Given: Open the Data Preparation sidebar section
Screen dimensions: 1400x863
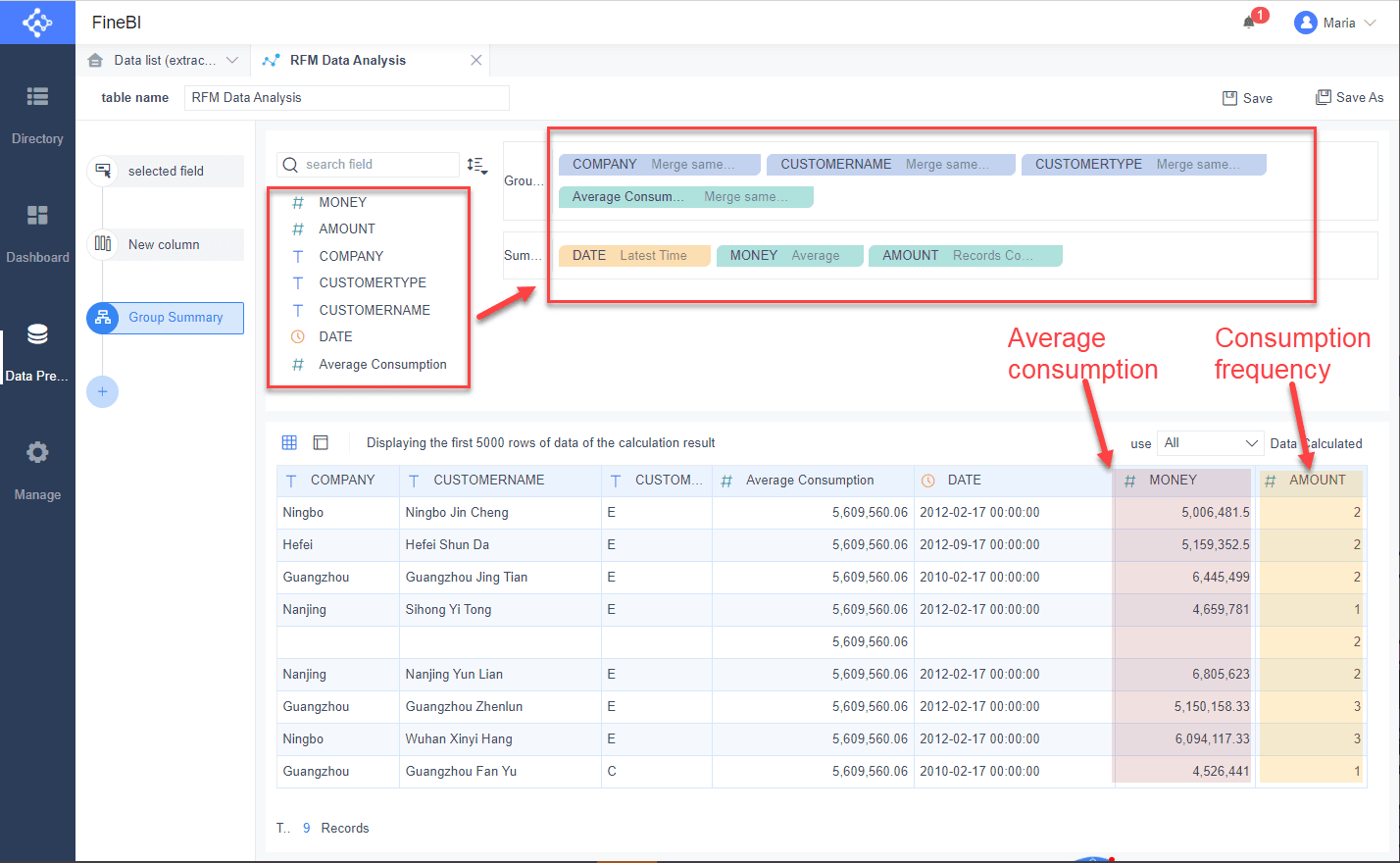Looking at the screenshot, I should (37, 352).
